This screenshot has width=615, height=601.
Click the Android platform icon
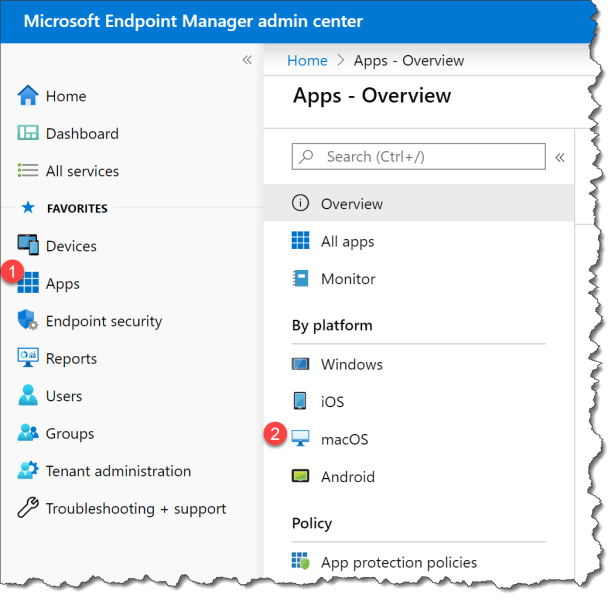coord(300,476)
